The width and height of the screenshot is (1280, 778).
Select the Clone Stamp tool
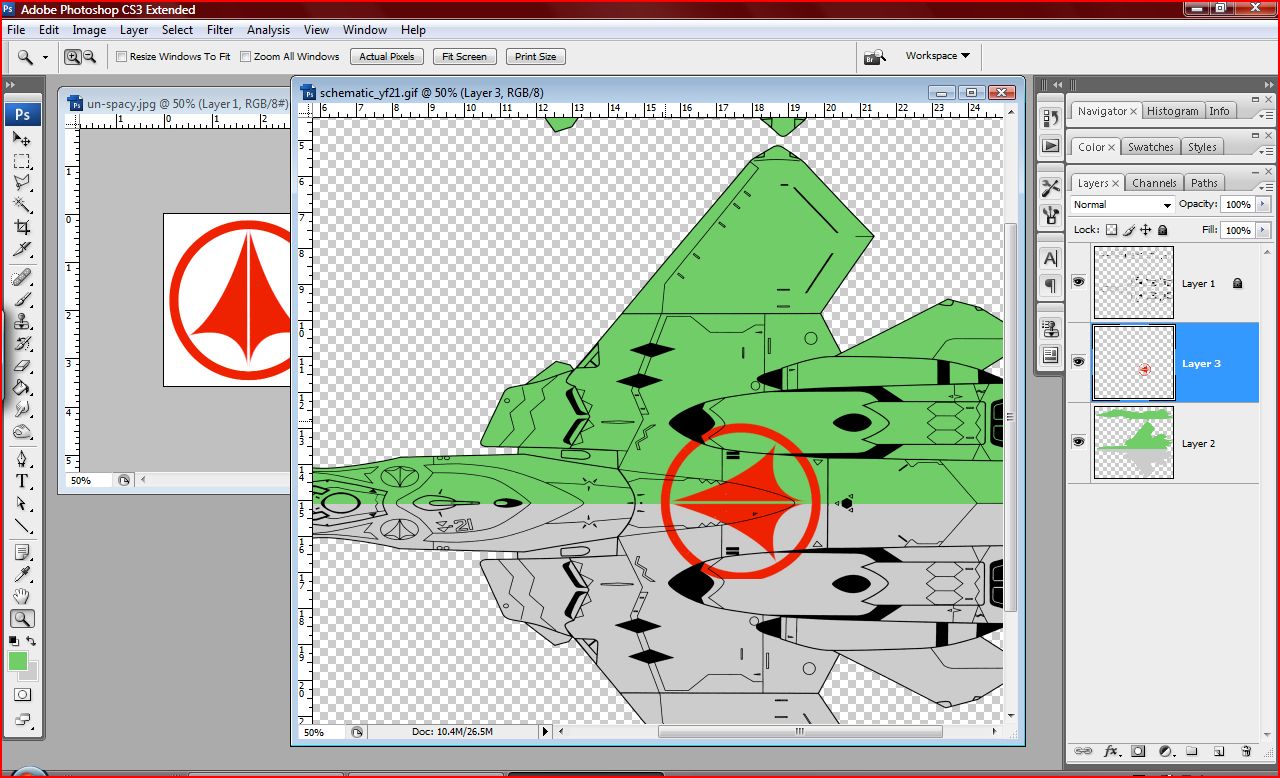pos(21,321)
